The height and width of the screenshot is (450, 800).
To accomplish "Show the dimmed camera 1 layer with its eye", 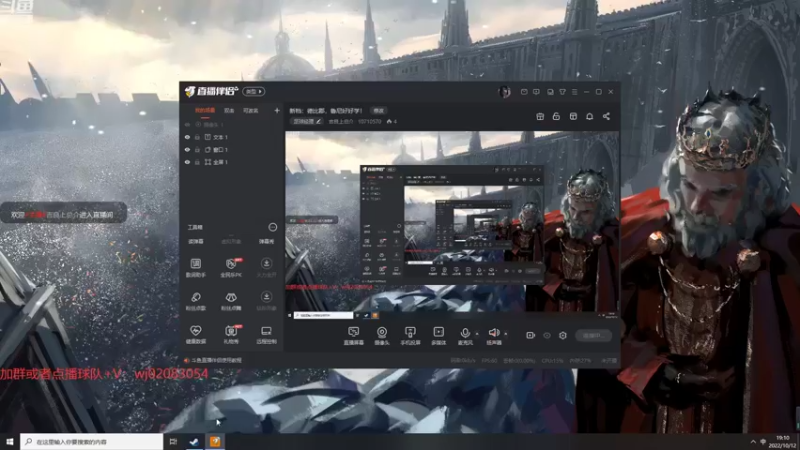I will tap(187, 124).
